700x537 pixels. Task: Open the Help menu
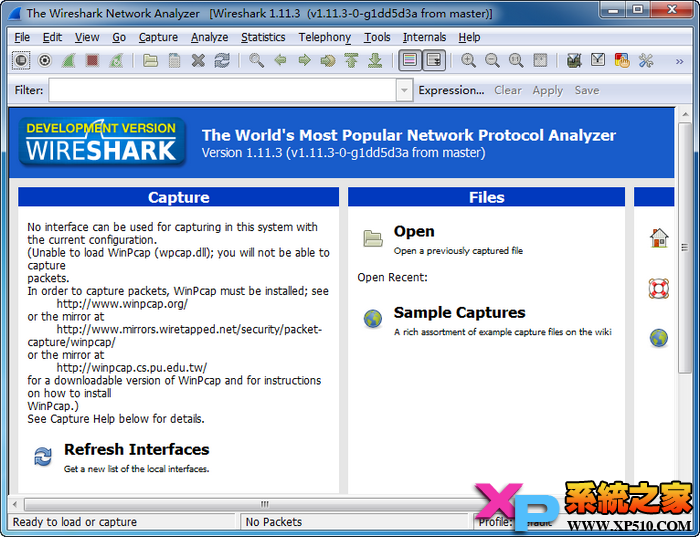[x=469, y=37]
